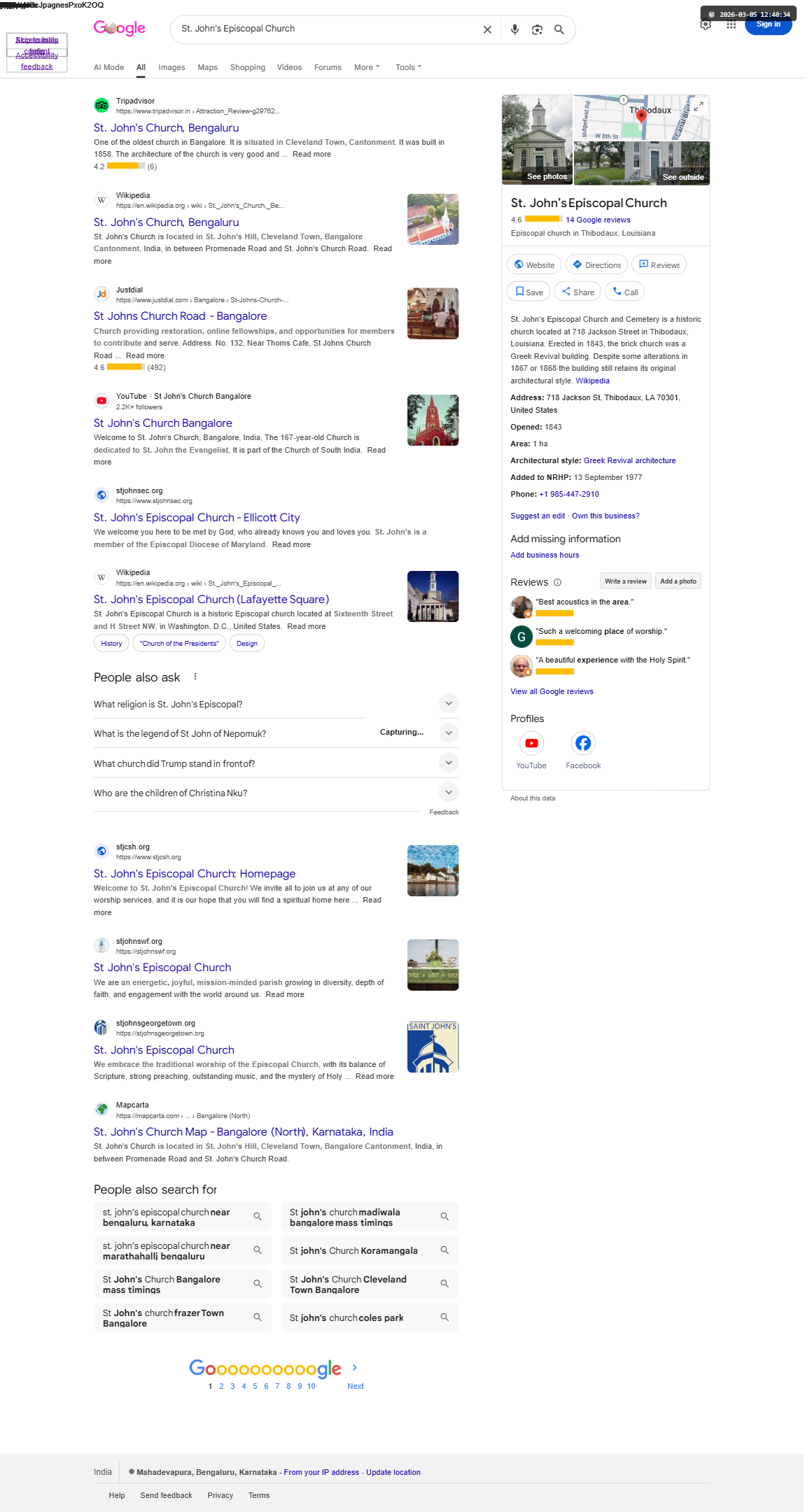Expand the map with fullscreen arrows icon
This screenshot has height=1512, width=812.
(x=698, y=106)
